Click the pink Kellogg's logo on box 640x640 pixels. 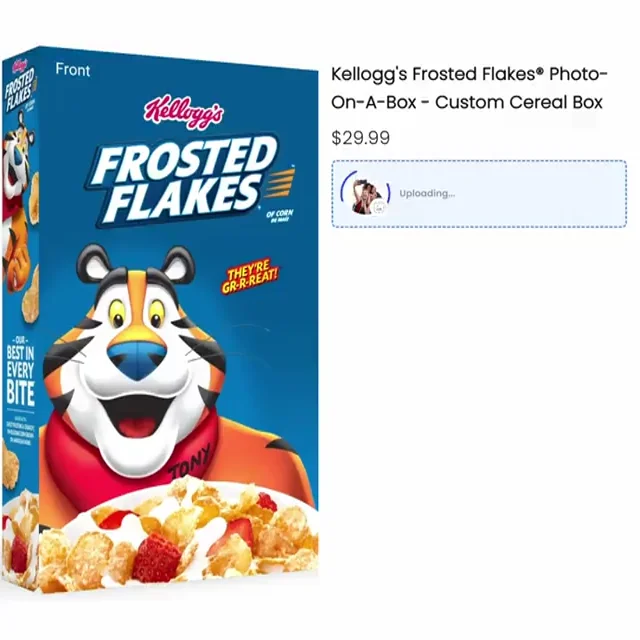184,112
